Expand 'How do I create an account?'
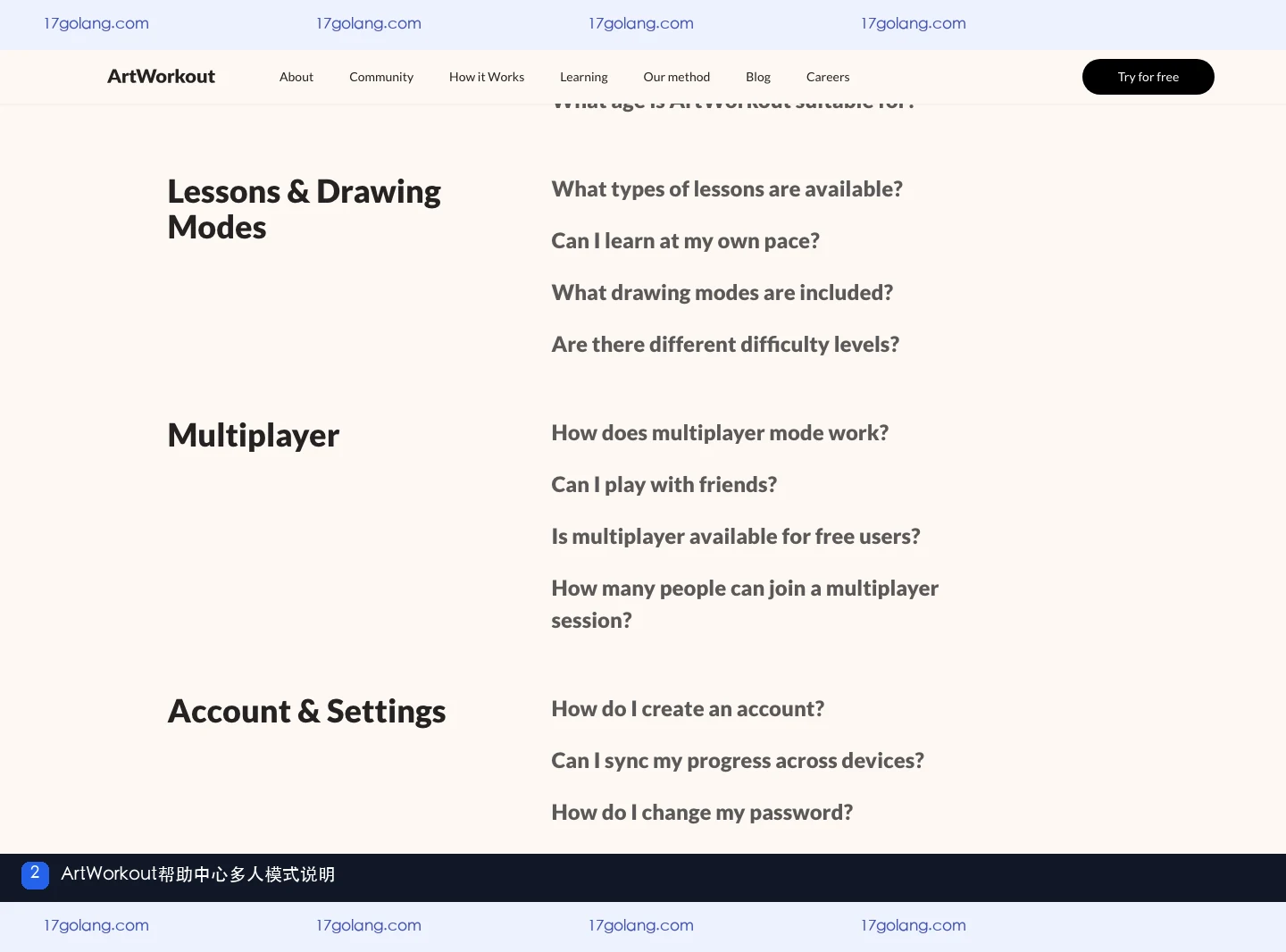The width and height of the screenshot is (1286, 952). click(688, 709)
